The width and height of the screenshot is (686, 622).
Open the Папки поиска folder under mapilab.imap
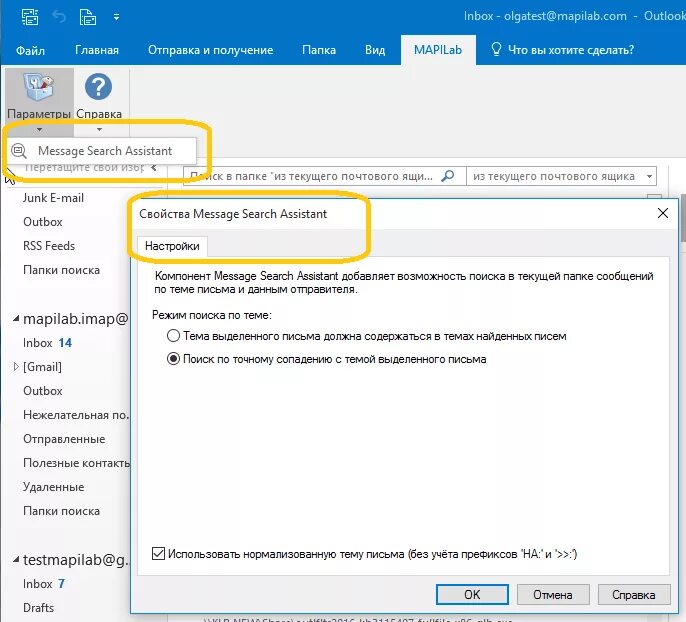click(x=61, y=511)
